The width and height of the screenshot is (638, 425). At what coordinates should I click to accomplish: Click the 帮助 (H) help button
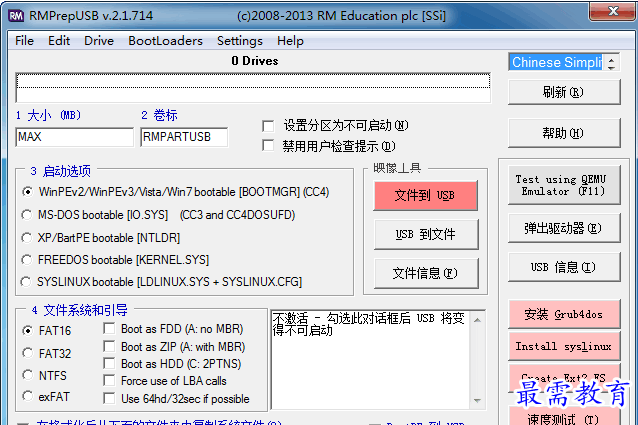(564, 133)
